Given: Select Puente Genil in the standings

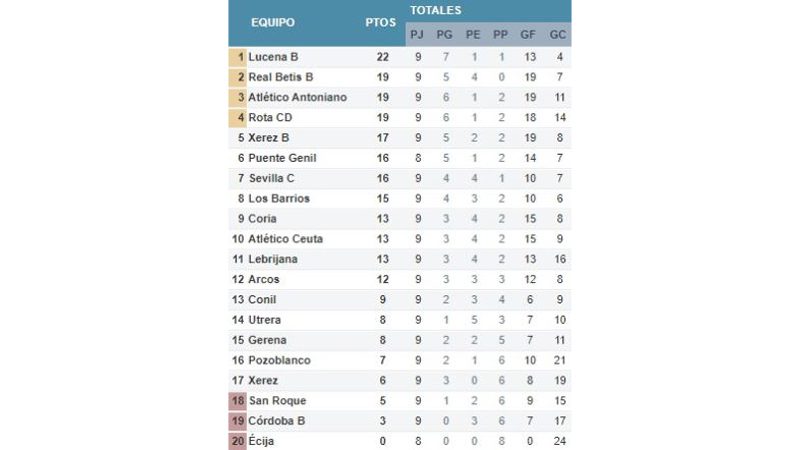Looking at the screenshot, I should (282, 158).
